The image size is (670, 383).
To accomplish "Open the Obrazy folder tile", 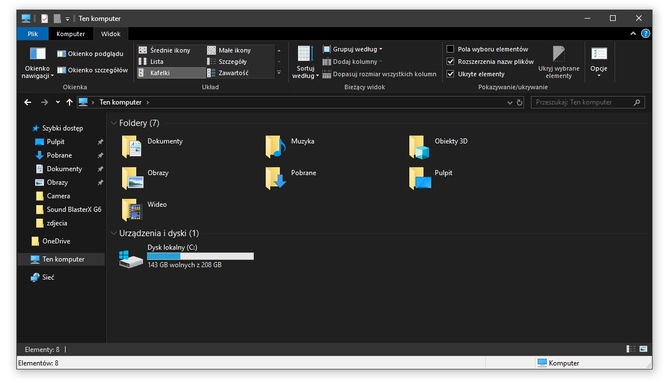I will (145, 178).
